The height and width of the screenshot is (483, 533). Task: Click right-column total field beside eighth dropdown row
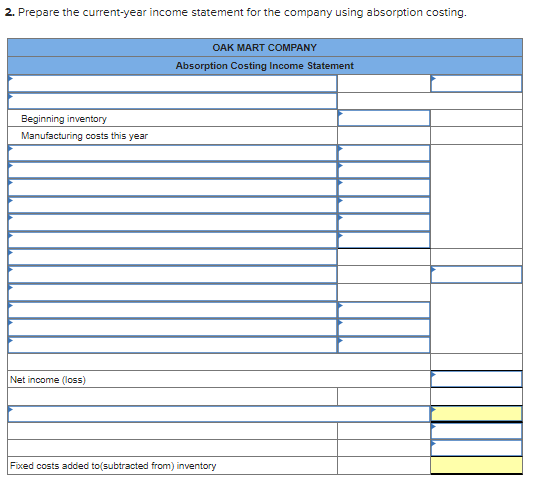pyautogui.click(x=476, y=275)
